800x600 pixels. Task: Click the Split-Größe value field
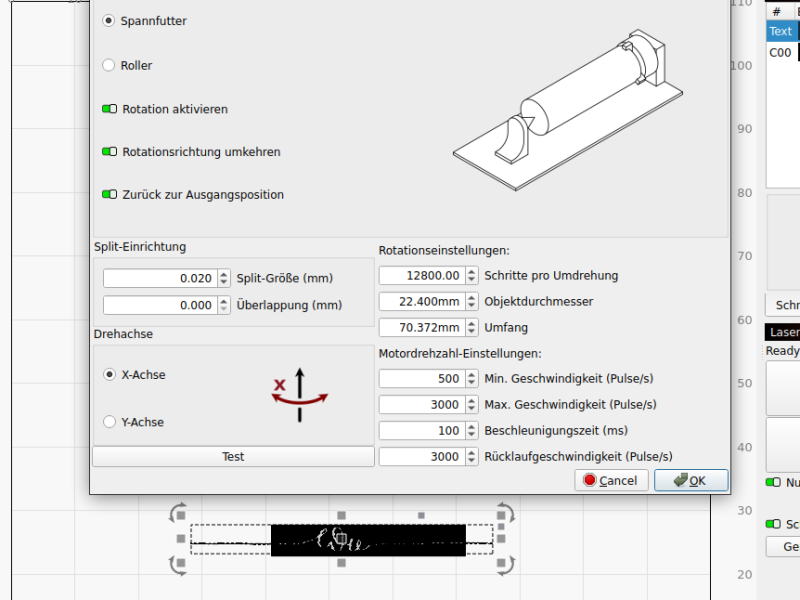(x=160, y=278)
